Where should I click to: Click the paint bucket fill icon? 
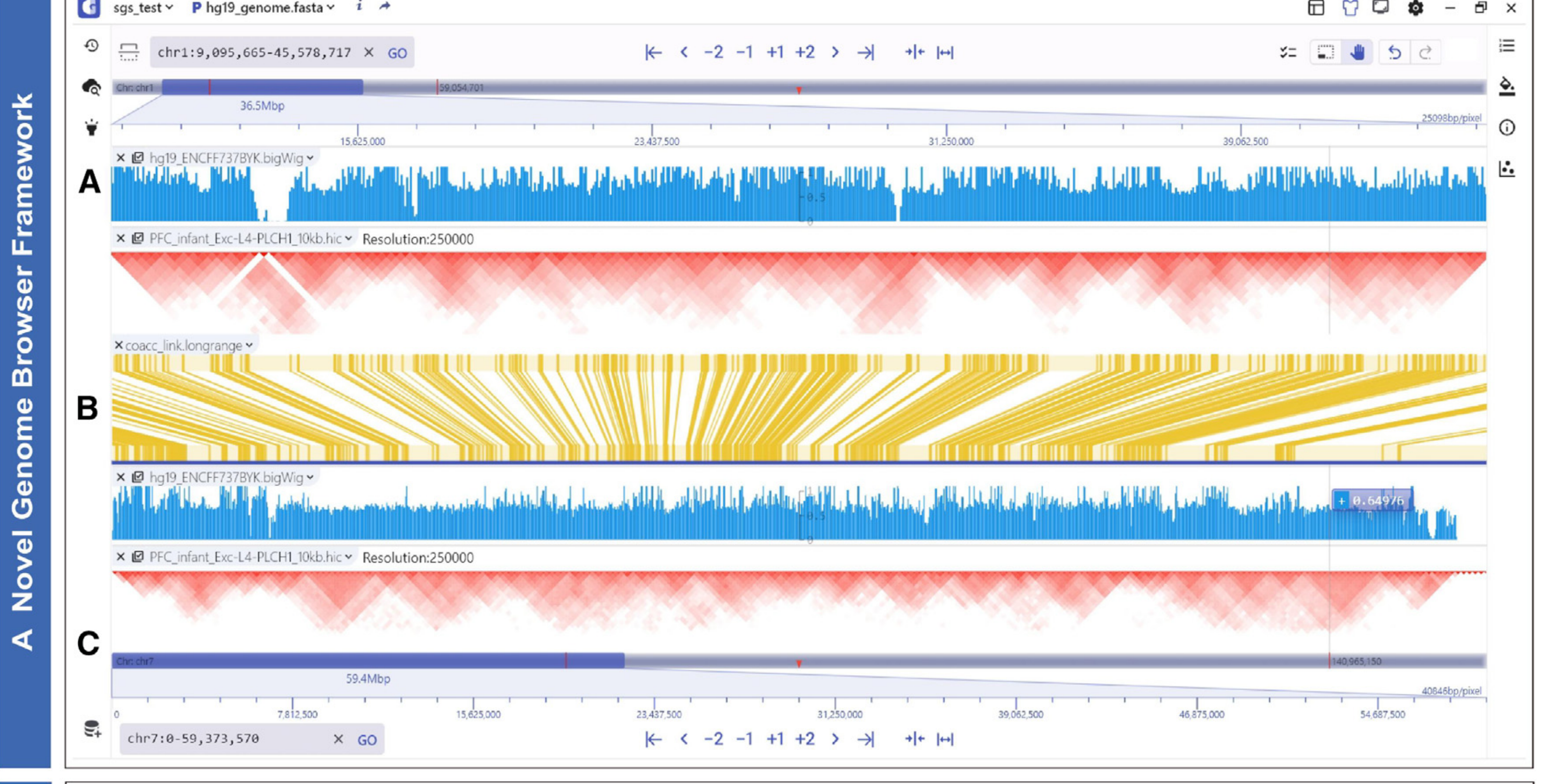click(x=1506, y=86)
